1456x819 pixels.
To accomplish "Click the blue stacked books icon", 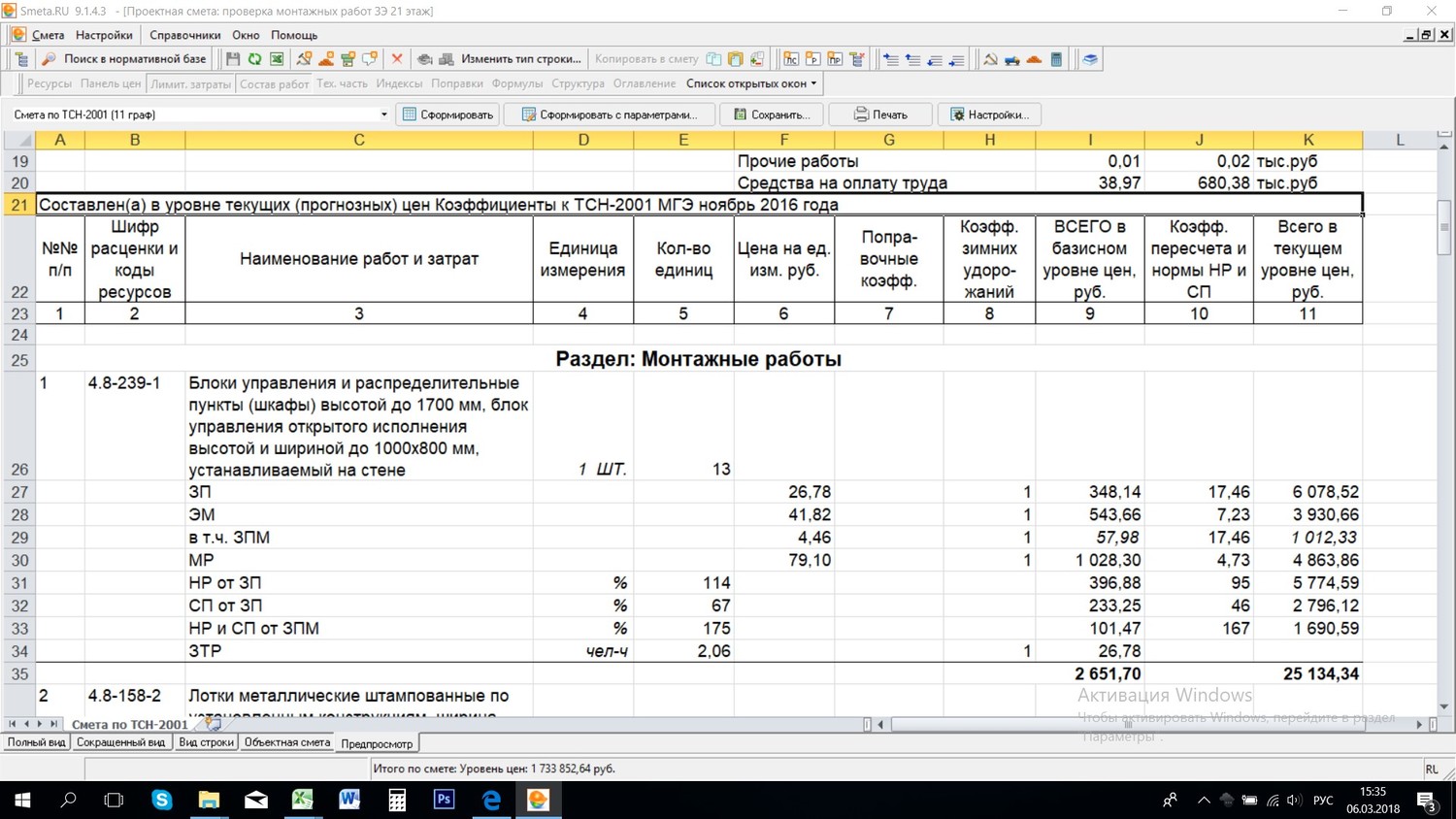I will (1090, 59).
